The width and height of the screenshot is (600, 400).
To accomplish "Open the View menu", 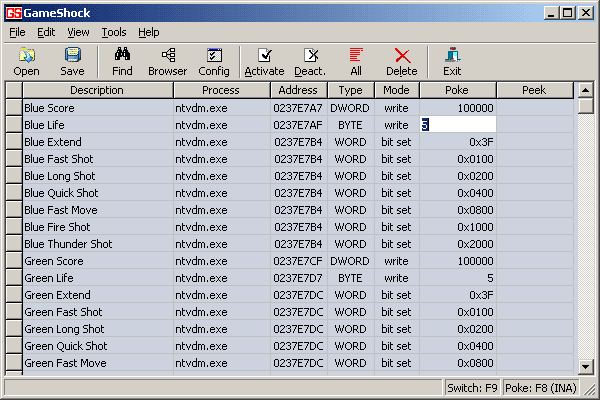I will point(78,33).
